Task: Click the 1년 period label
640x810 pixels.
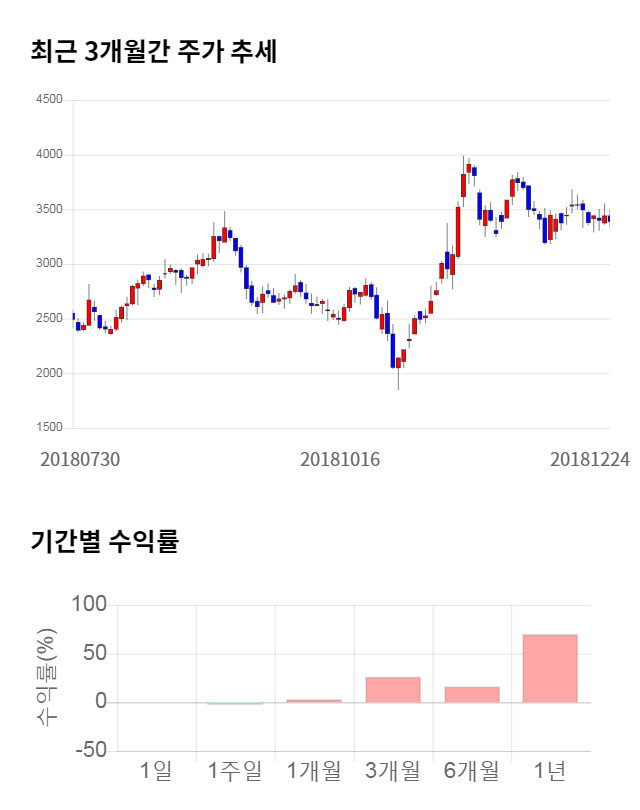Action: point(550,771)
